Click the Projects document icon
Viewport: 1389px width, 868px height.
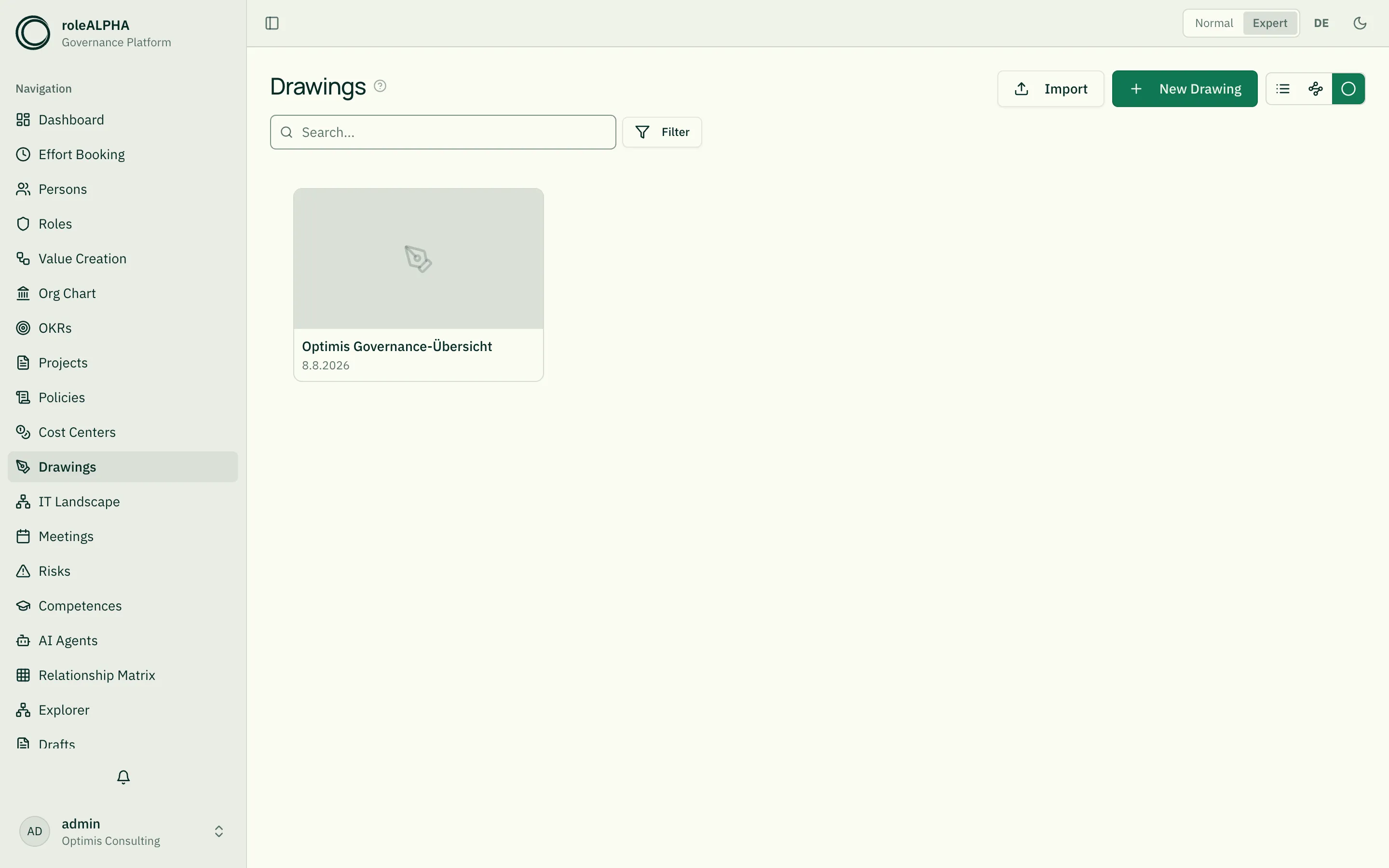click(x=23, y=363)
